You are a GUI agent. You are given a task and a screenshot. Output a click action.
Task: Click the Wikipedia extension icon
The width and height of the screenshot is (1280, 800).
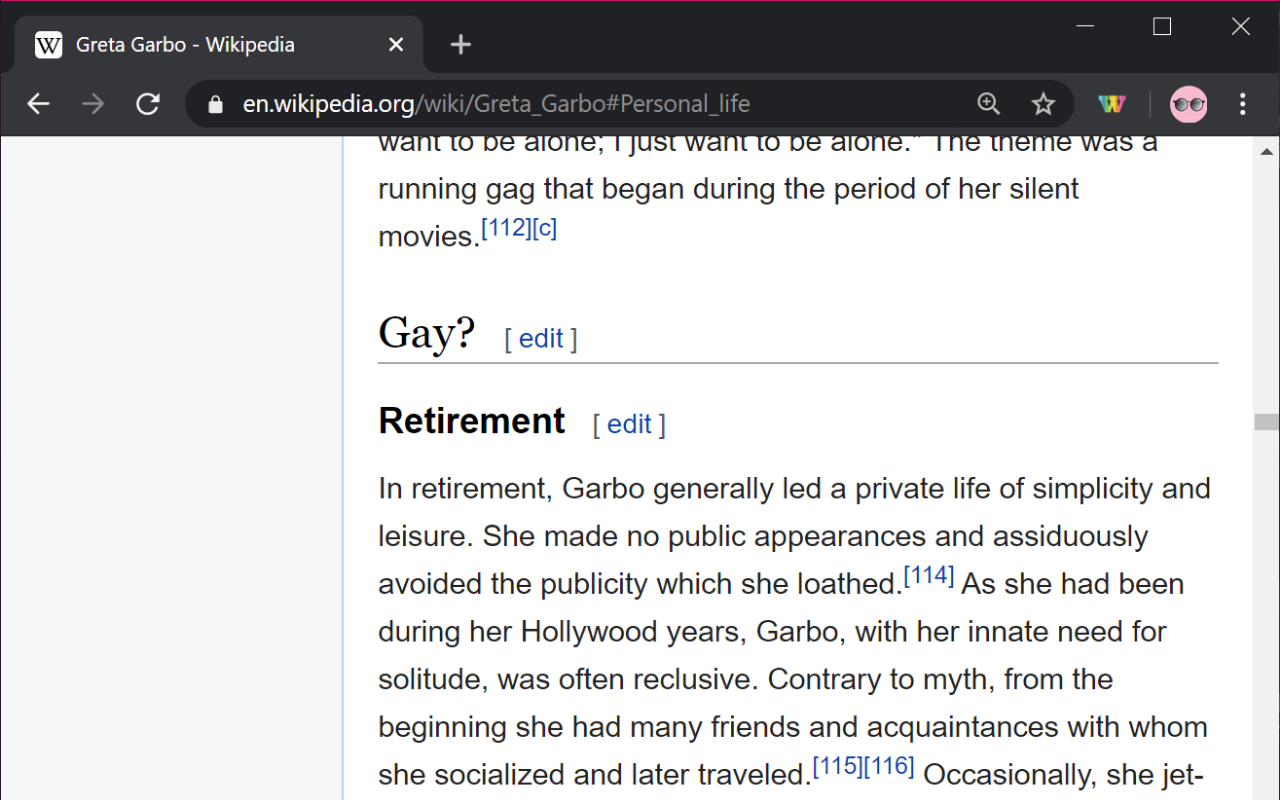tap(1111, 103)
